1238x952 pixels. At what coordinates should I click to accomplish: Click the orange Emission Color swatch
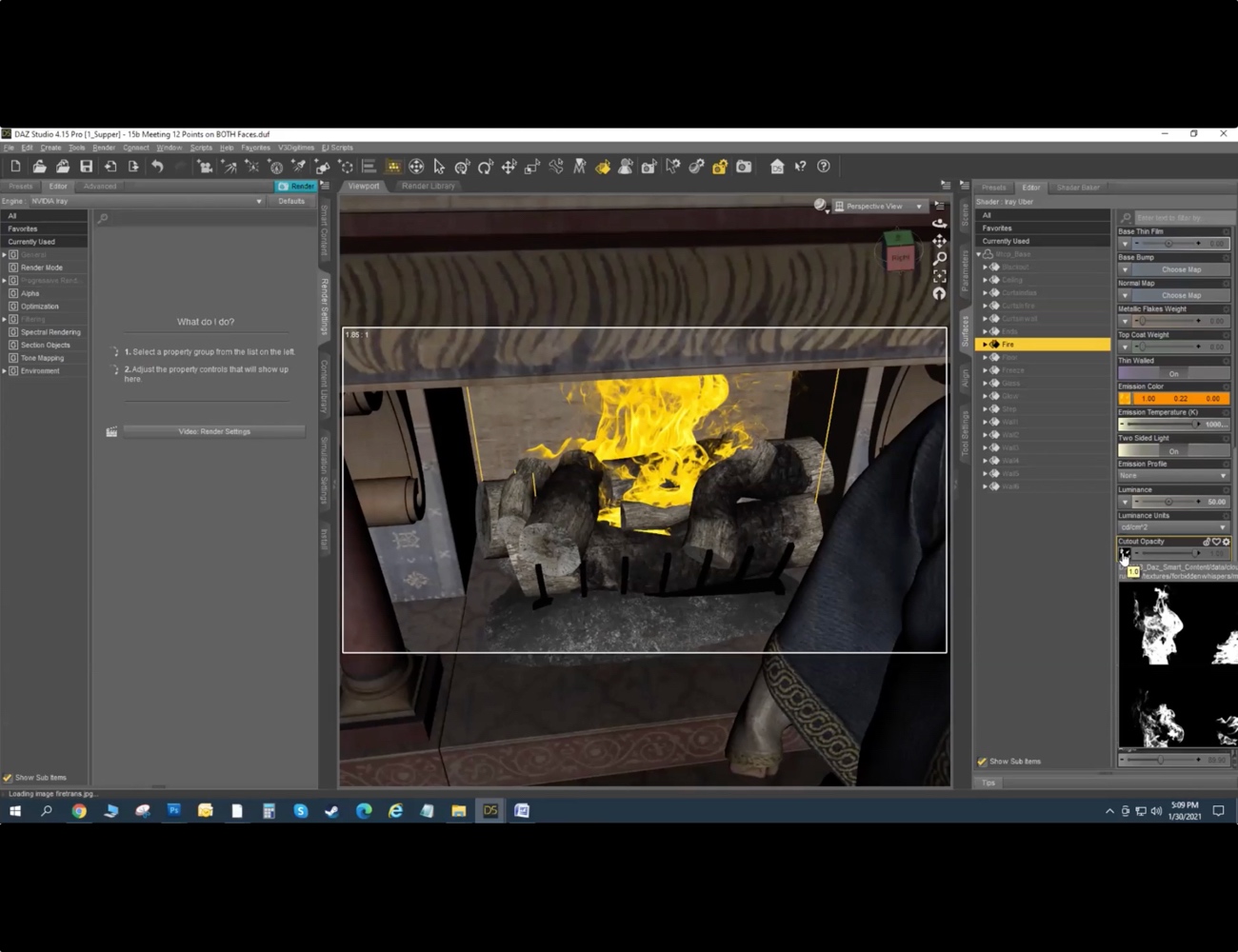coord(1125,398)
